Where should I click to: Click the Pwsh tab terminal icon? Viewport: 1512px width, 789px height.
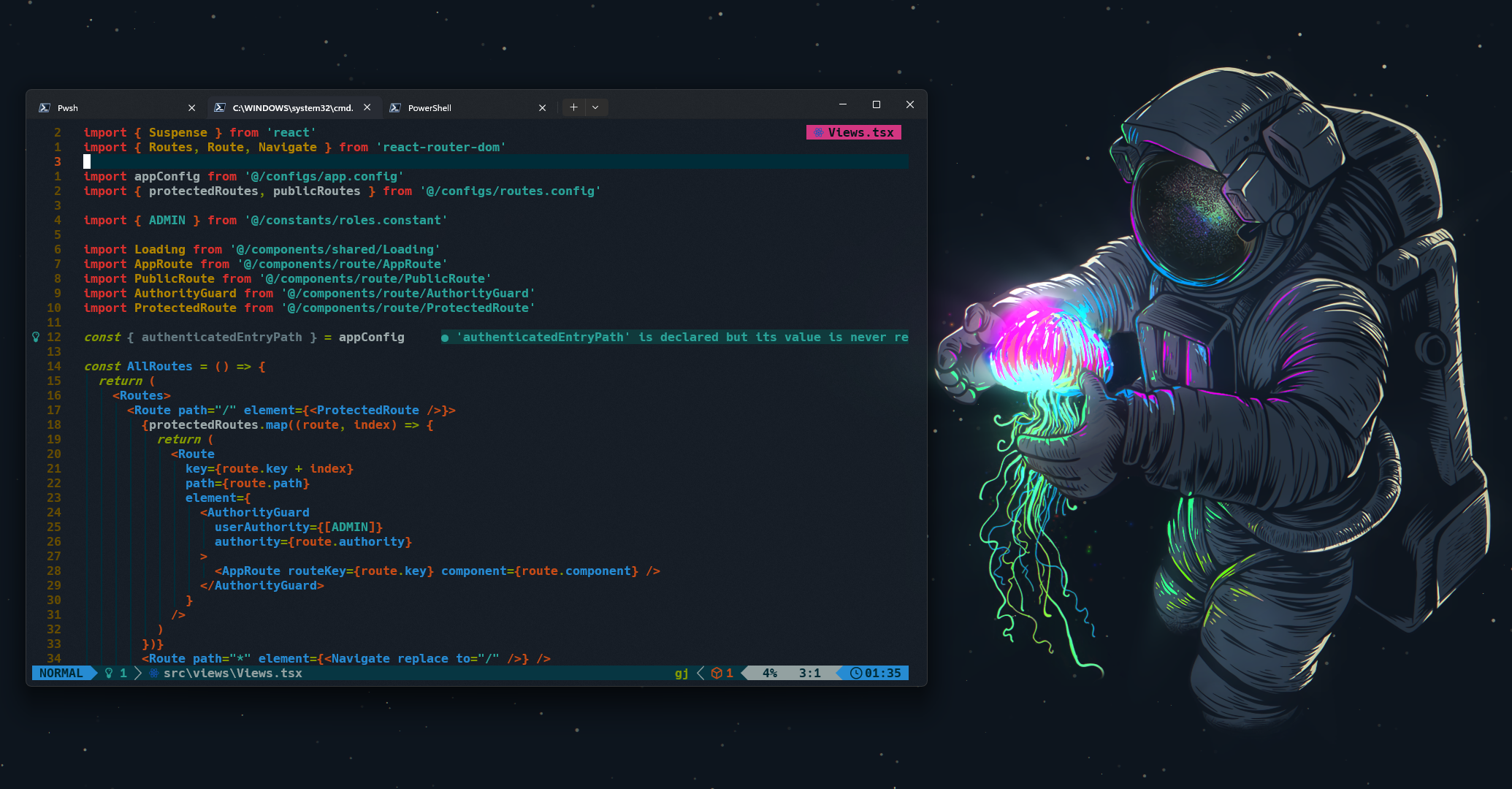[x=45, y=107]
